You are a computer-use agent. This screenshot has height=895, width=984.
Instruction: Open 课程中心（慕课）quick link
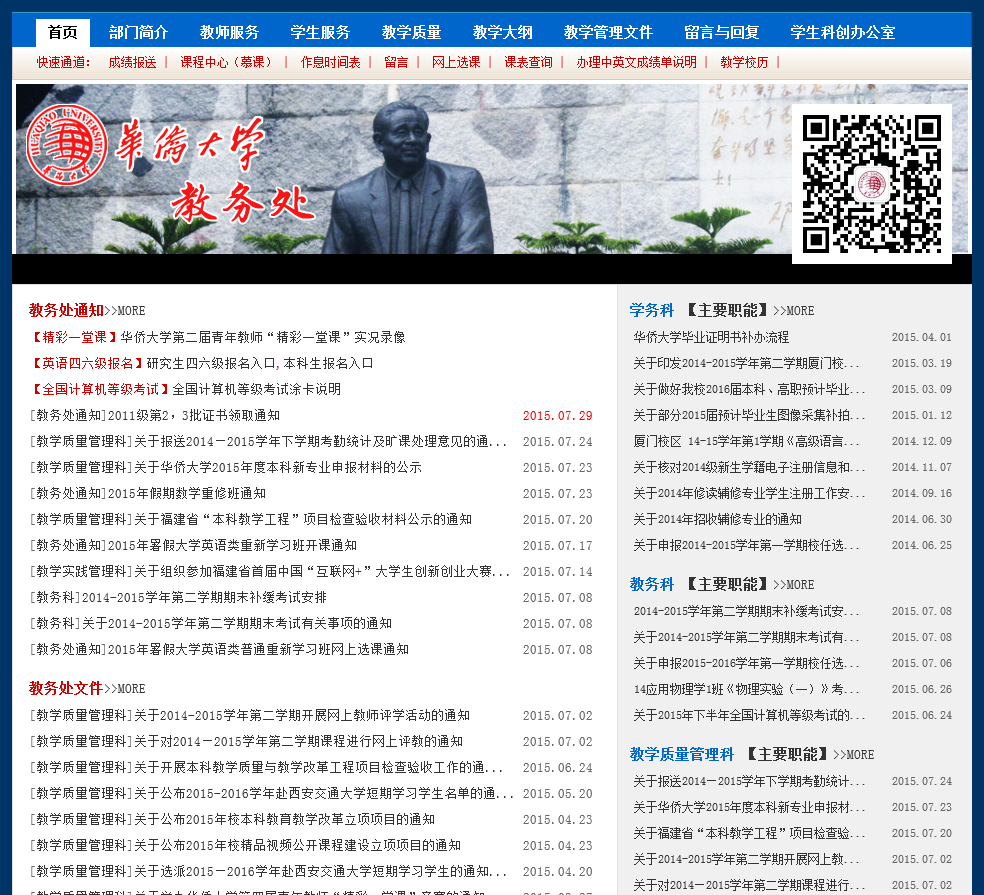click(x=229, y=62)
